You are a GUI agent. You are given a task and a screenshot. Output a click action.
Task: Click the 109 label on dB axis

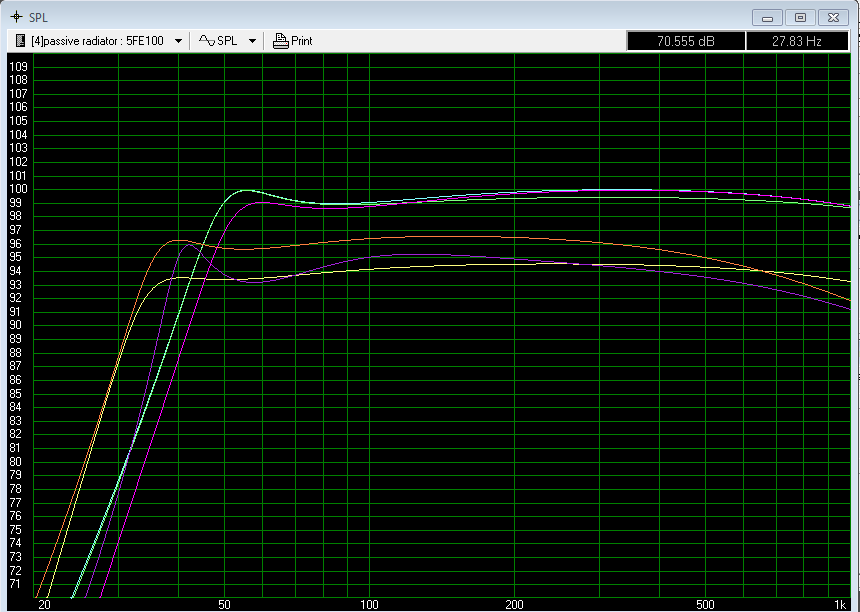coord(17,66)
